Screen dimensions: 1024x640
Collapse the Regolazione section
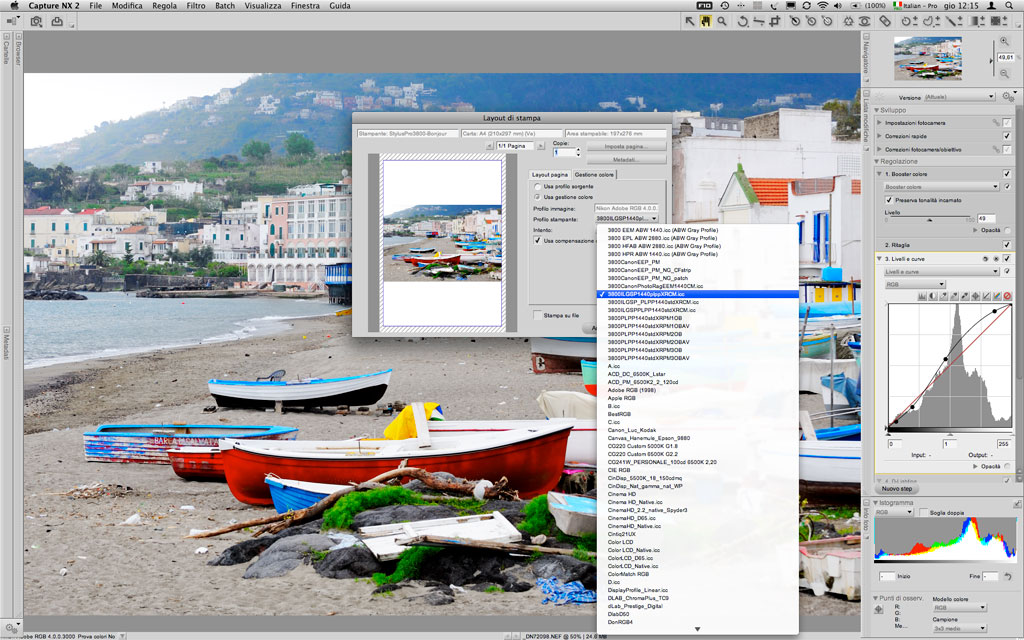pos(876,161)
